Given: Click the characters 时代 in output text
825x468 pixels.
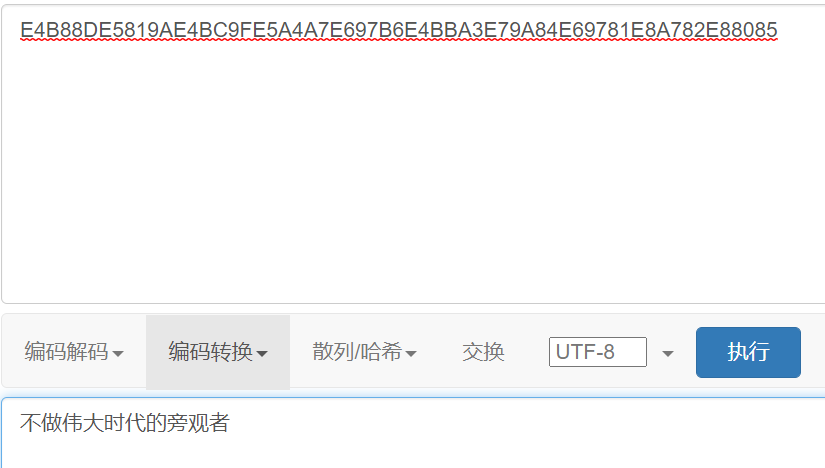Looking at the screenshot, I should (125, 423).
